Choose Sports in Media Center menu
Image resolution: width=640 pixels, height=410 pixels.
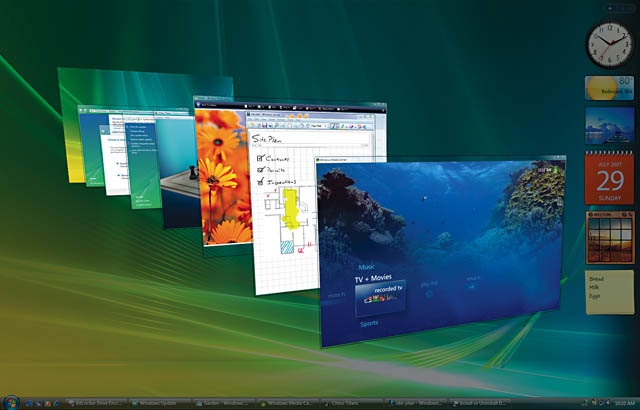point(369,324)
